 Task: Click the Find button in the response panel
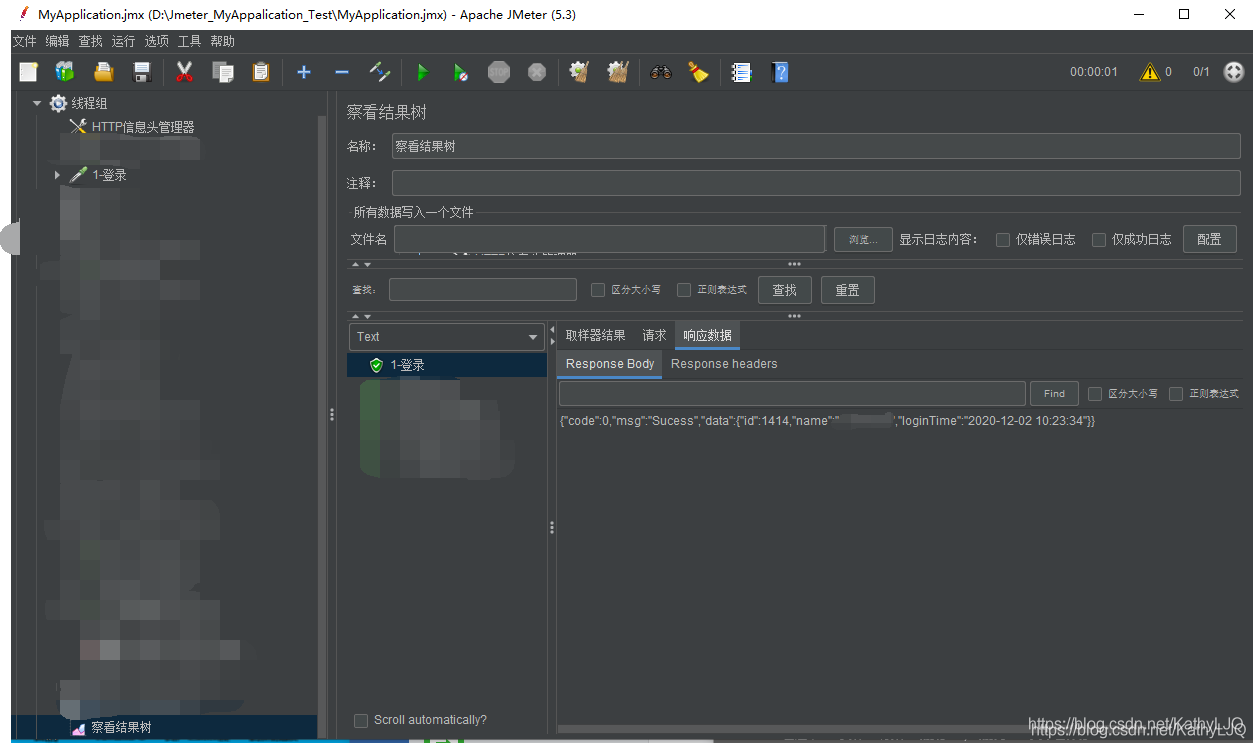pos(1054,394)
